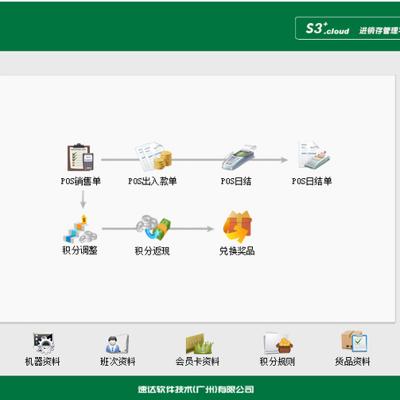Open the 兑换奖品 gift box icon
Image resolution: width=400 pixels, height=400 pixels.
pyautogui.click(x=237, y=226)
